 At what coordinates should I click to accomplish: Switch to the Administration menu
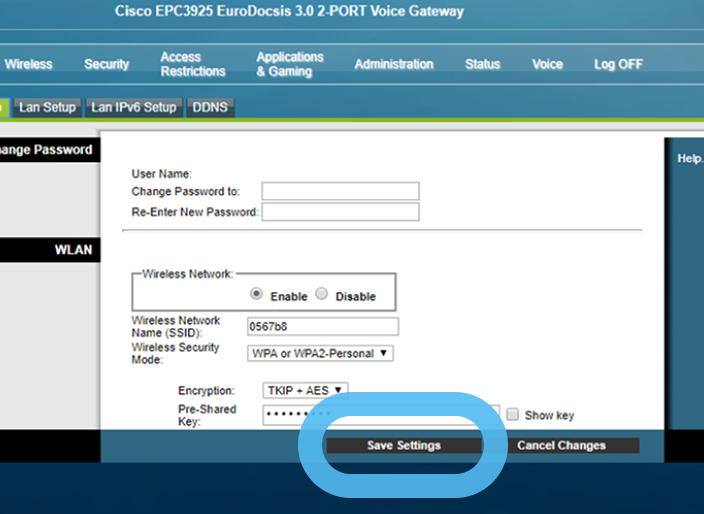click(394, 64)
